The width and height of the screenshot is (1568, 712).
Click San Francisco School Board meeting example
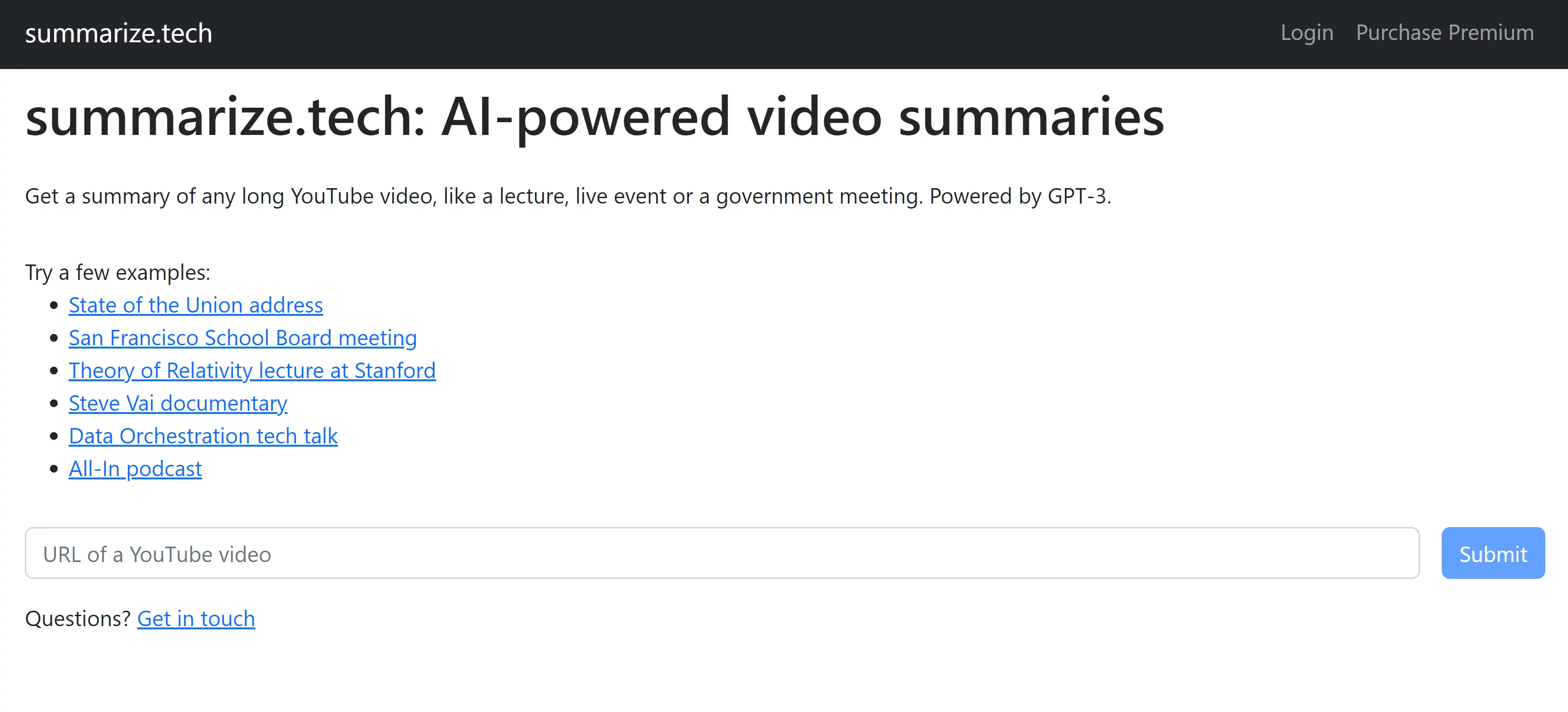tap(243, 337)
